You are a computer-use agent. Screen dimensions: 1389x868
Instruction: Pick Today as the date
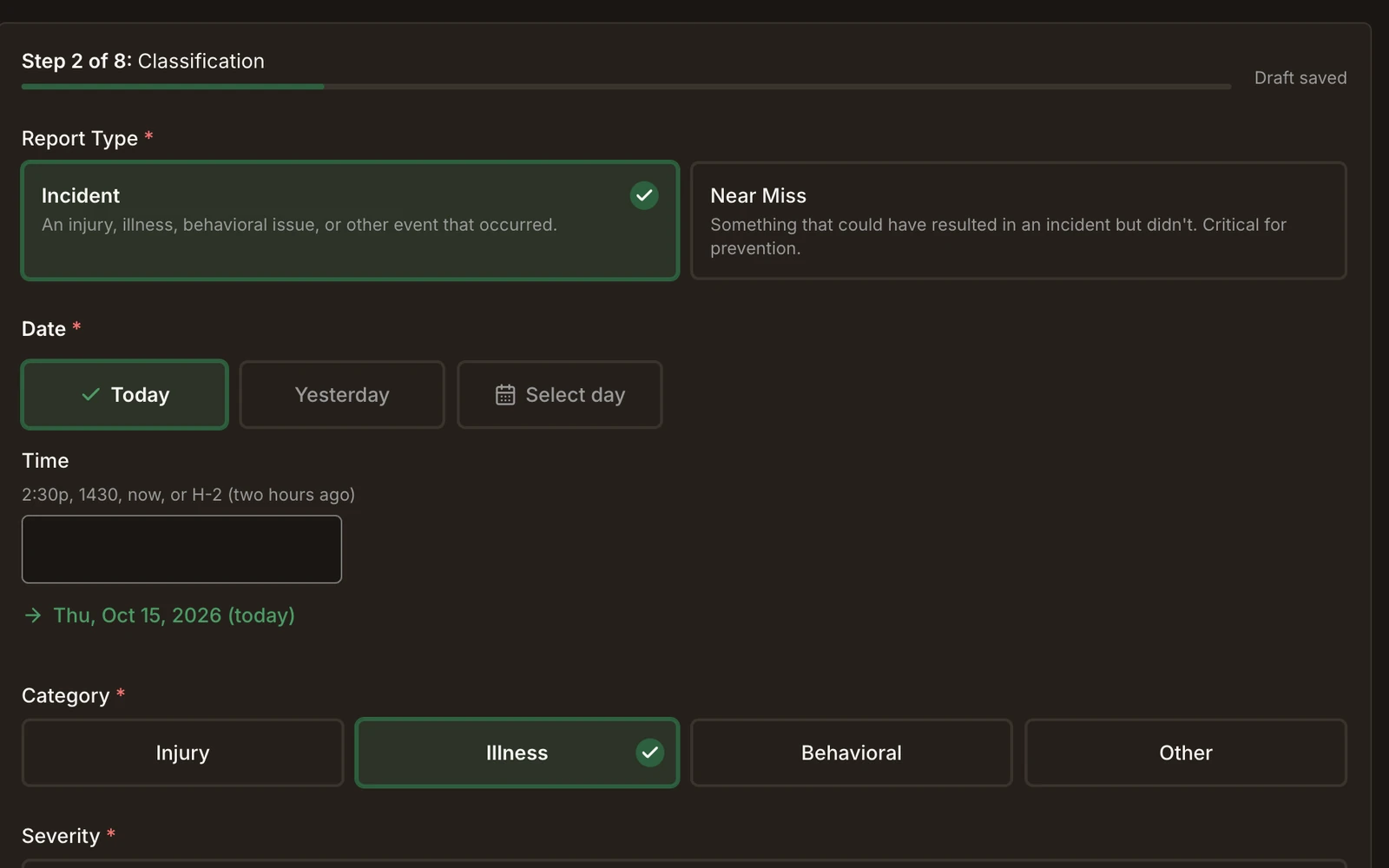(x=125, y=395)
